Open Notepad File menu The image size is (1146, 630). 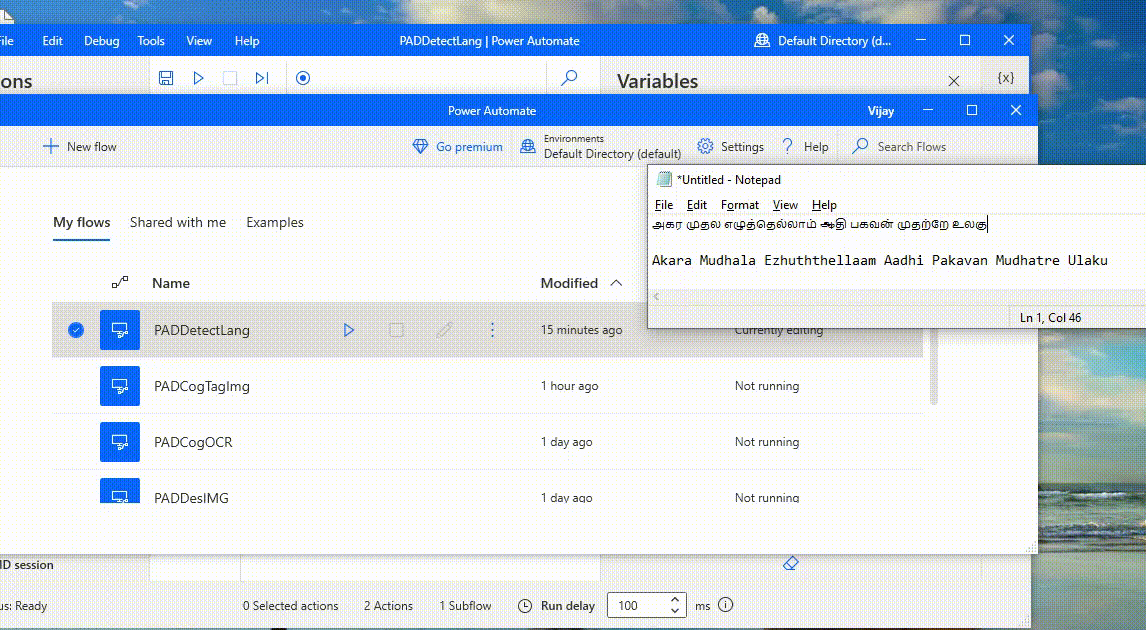664,205
